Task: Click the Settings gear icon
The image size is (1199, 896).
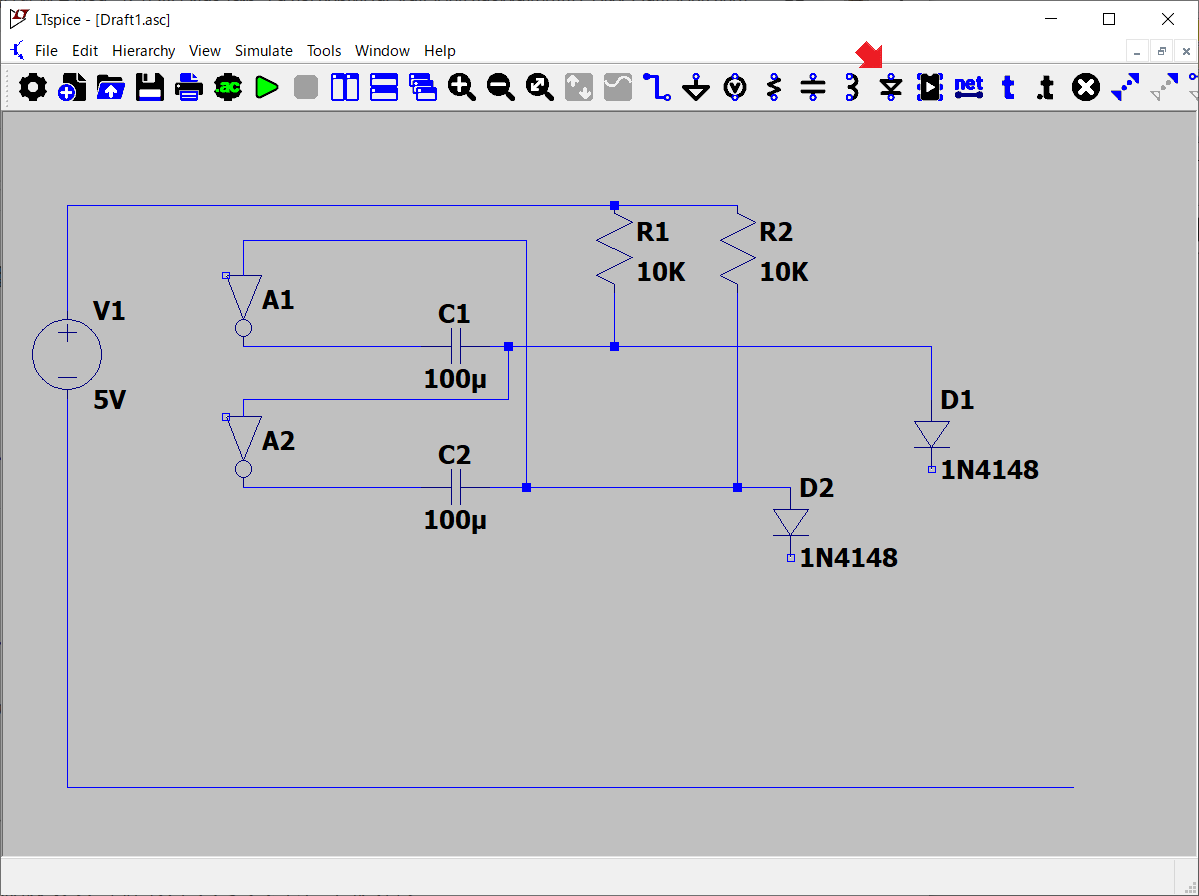Action: tap(33, 88)
